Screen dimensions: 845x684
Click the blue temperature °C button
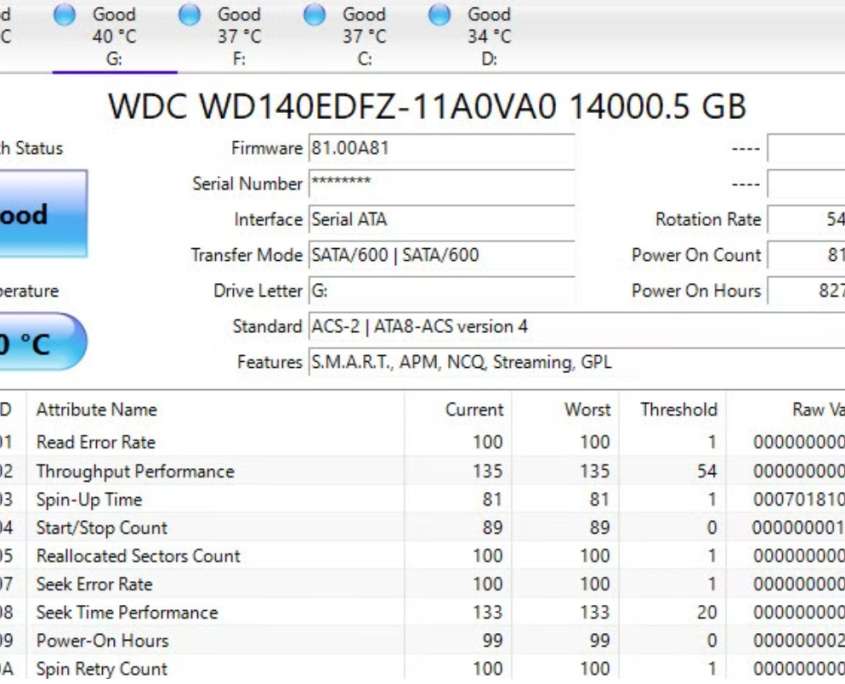(x=43, y=342)
